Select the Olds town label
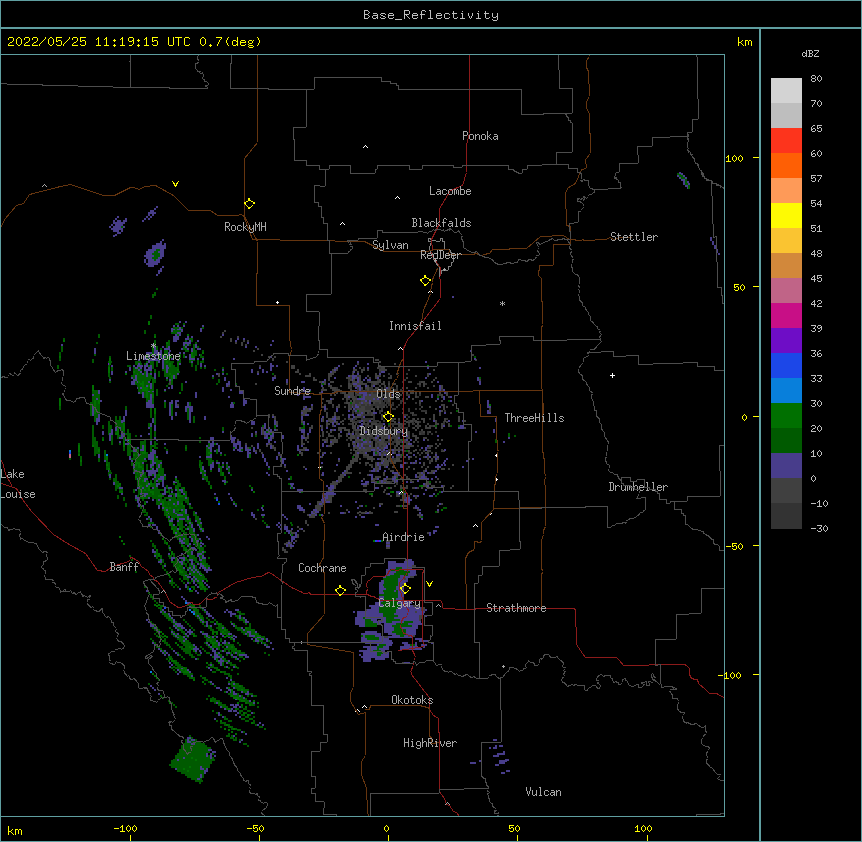The width and height of the screenshot is (862, 842). click(x=388, y=394)
